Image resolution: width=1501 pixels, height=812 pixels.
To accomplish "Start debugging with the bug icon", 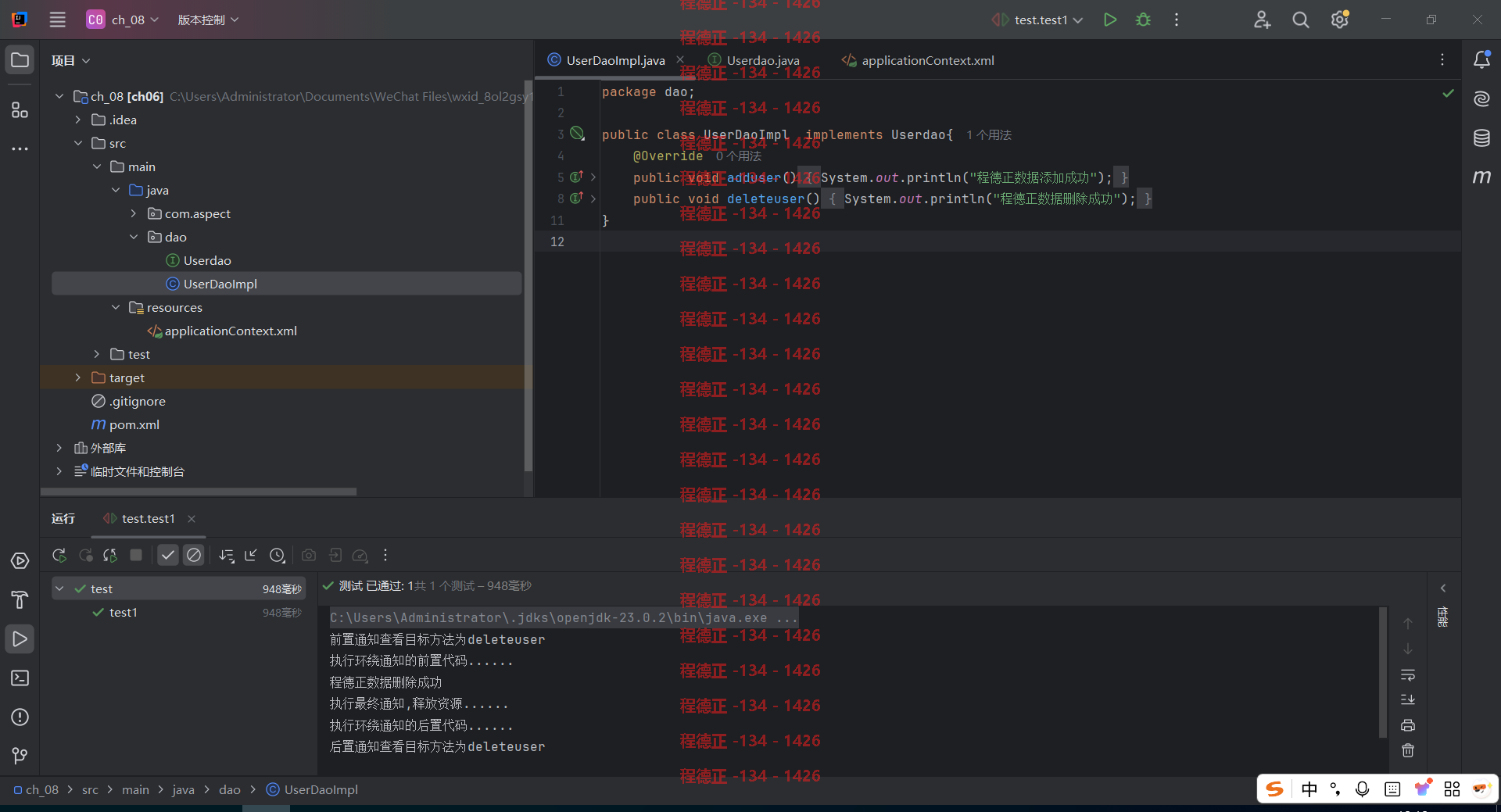I will (1143, 20).
